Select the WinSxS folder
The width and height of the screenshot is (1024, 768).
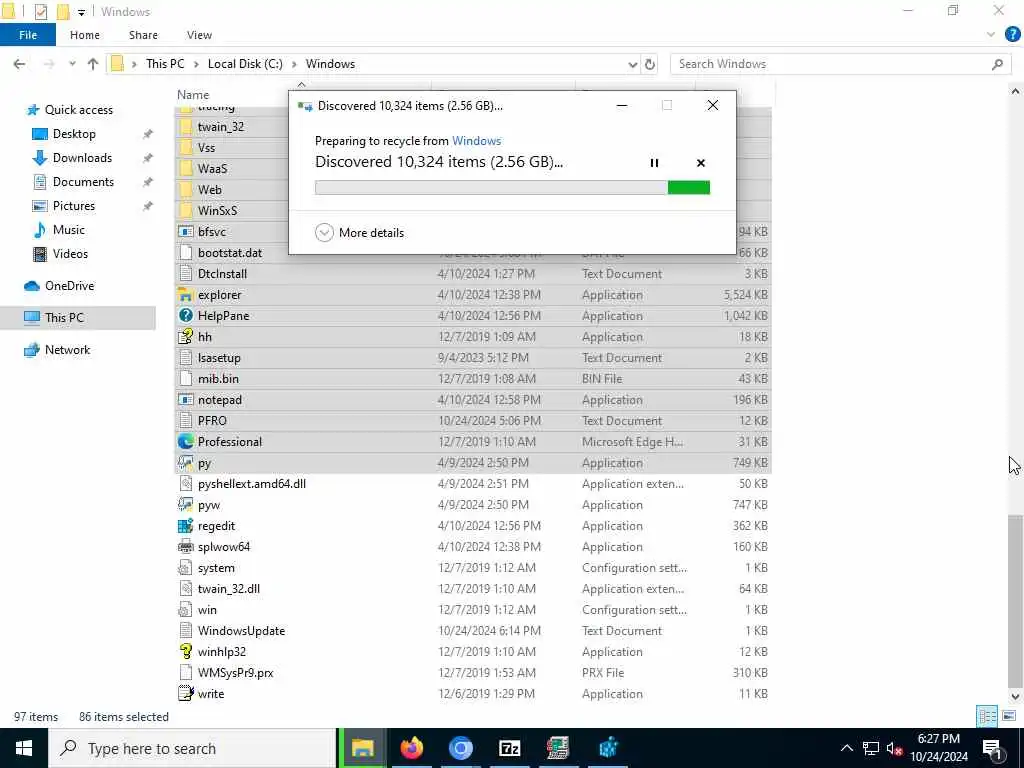tap(217, 211)
